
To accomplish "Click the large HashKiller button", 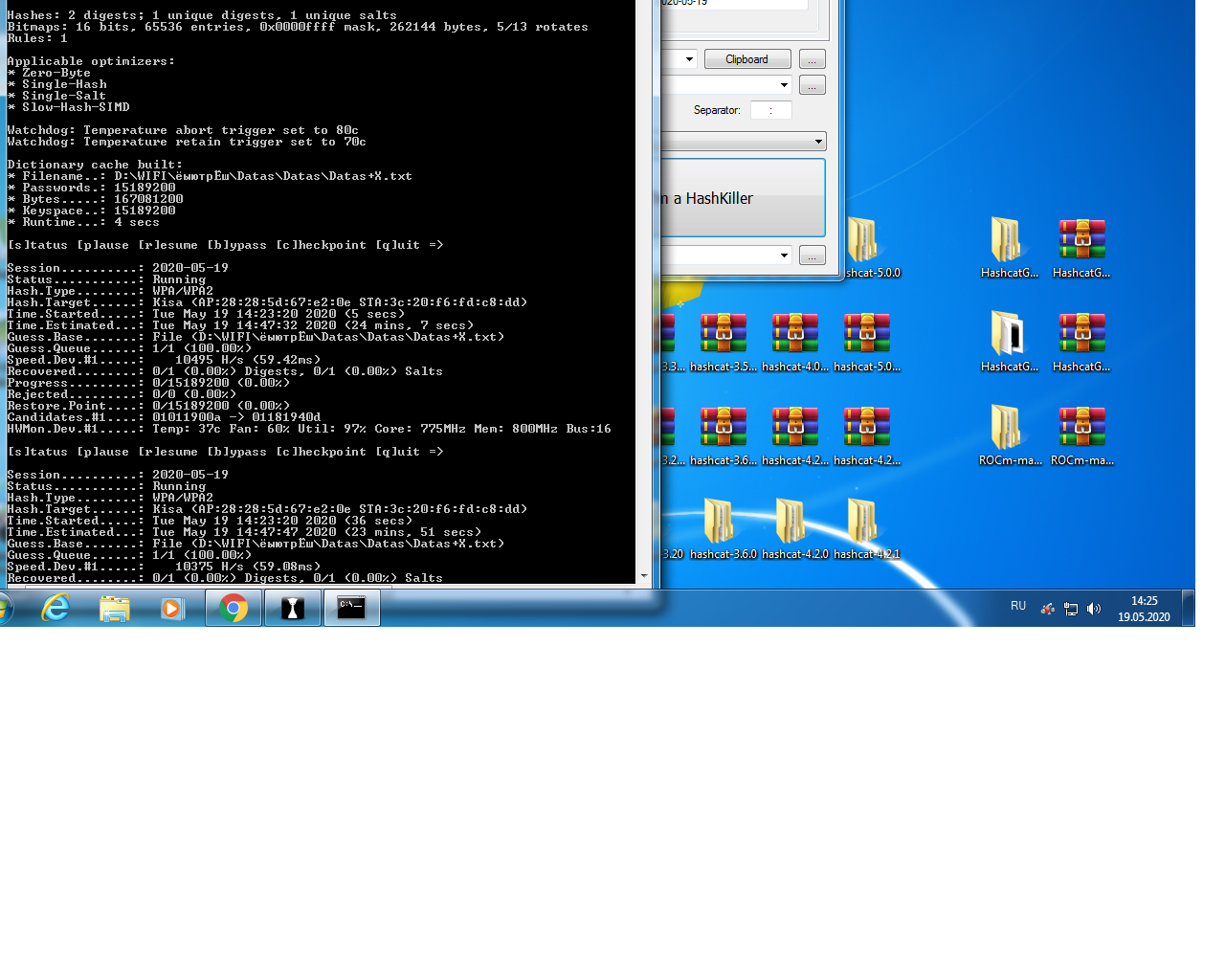I will click(x=742, y=198).
